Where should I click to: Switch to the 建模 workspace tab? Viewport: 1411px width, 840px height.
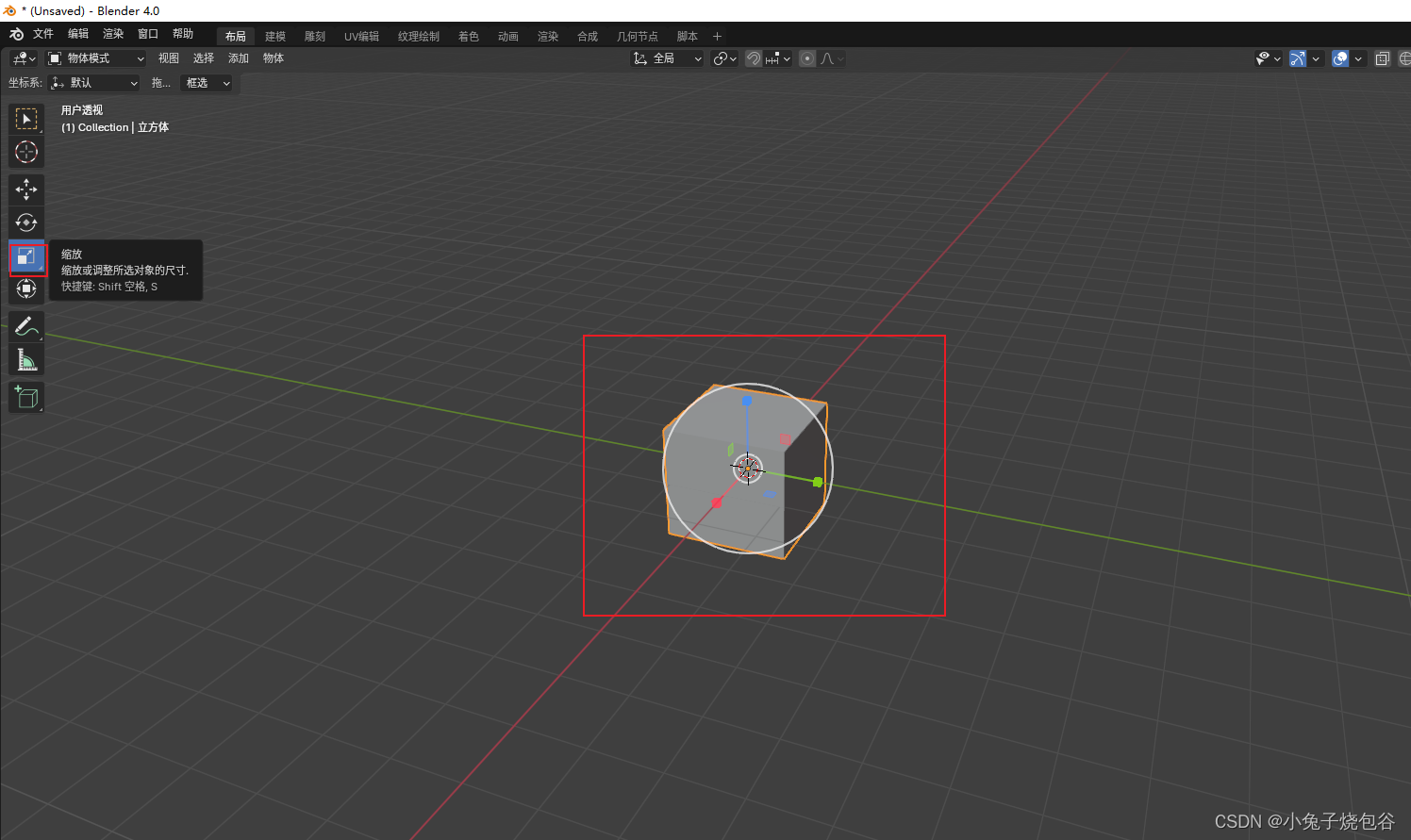(275, 37)
